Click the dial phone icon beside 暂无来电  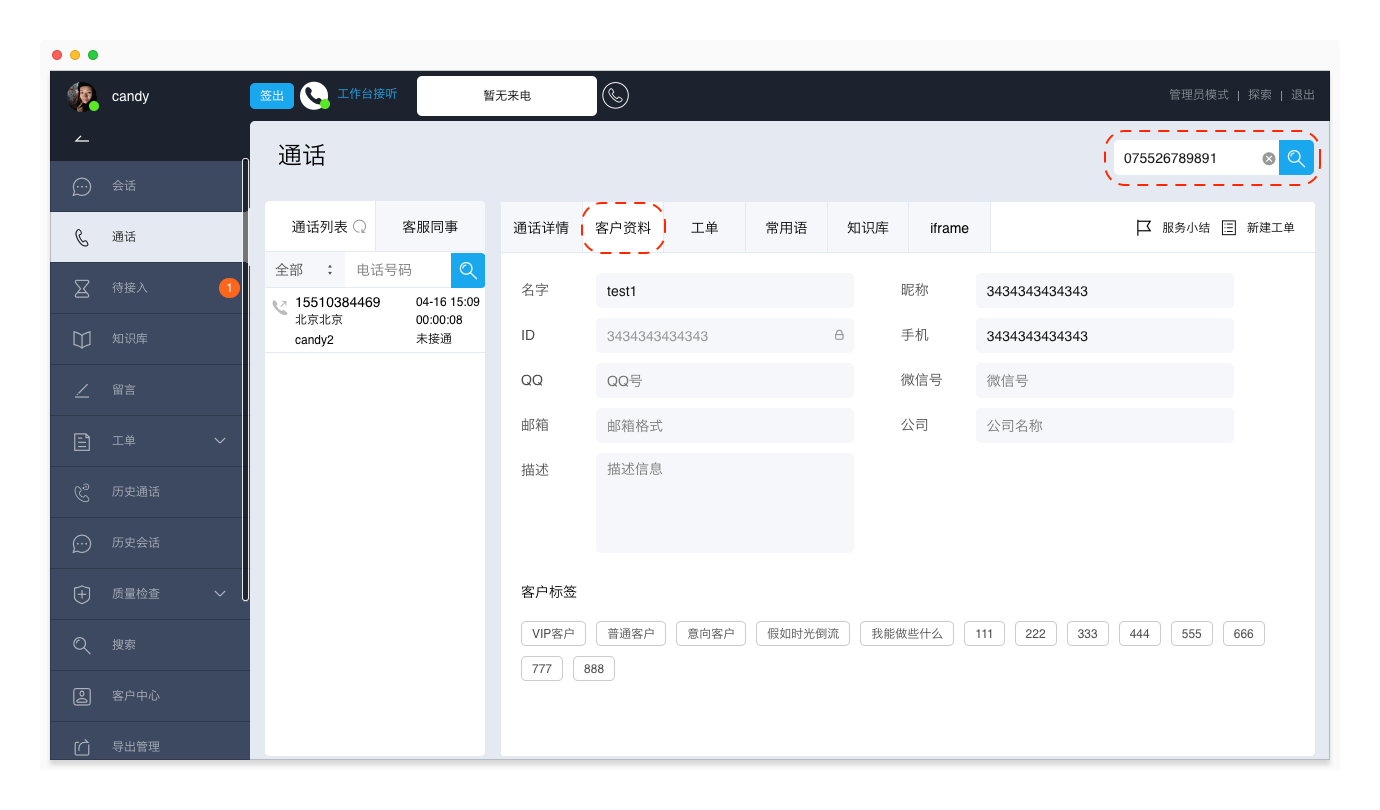[616, 96]
